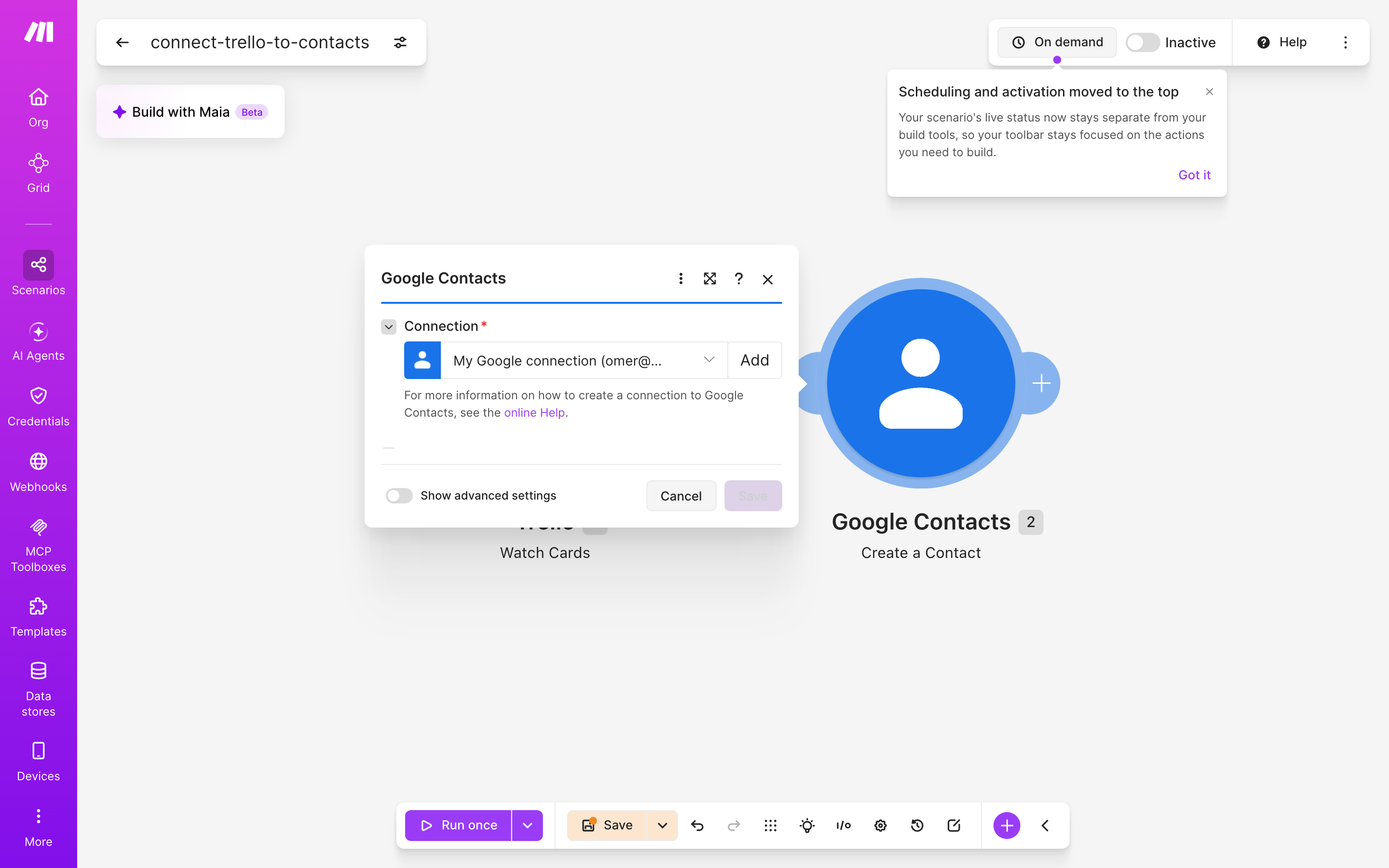Open scenario settings sliders icon next to title
This screenshot has width=1389, height=868.
click(400, 42)
